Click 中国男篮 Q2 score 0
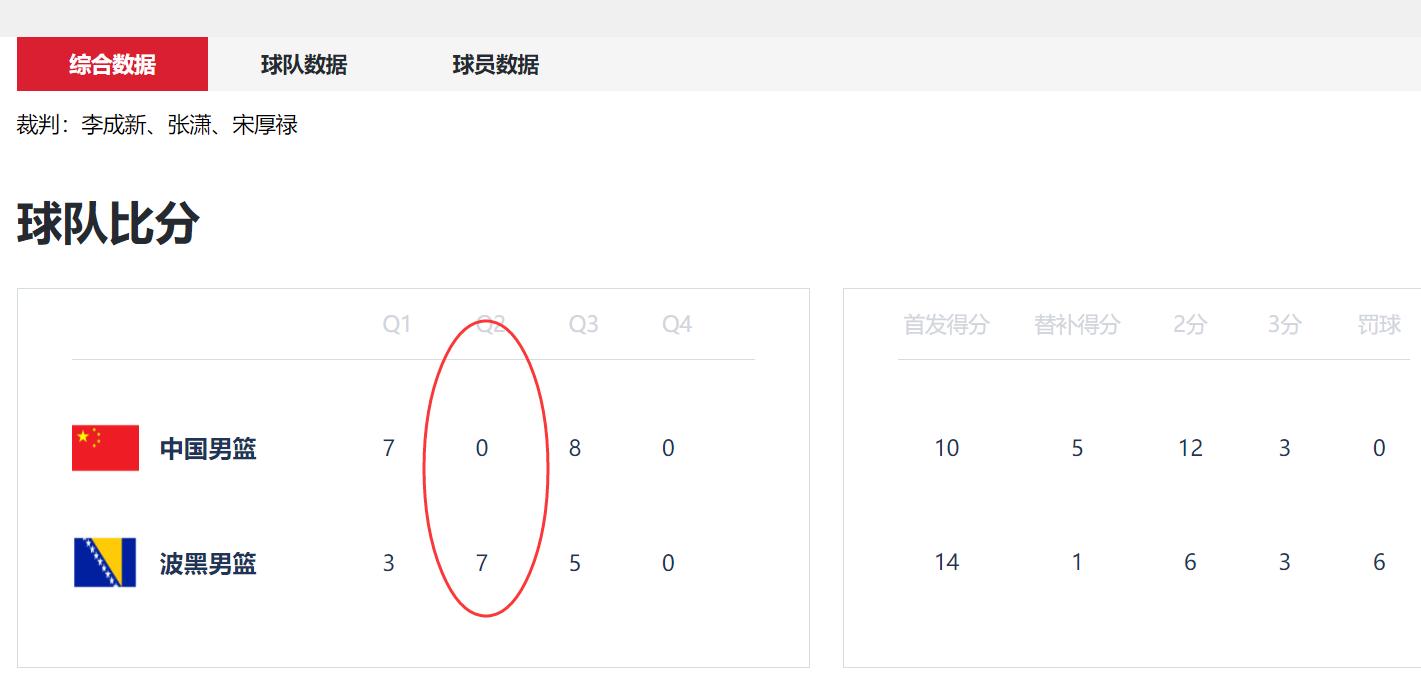1421x689 pixels. coord(482,448)
